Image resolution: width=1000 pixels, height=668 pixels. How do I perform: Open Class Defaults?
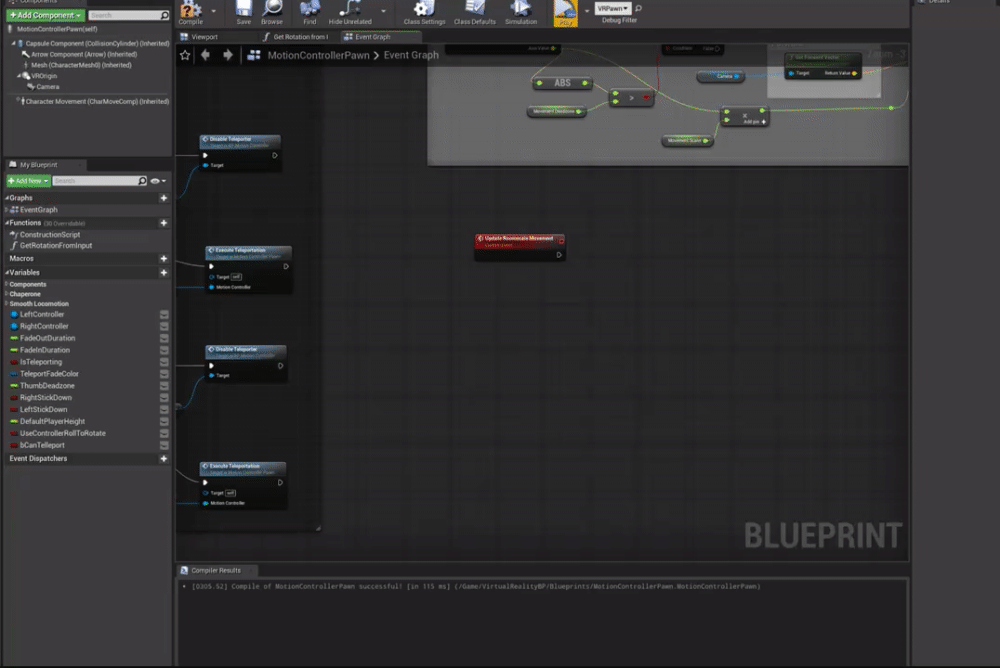pyautogui.click(x=474, y=11)
